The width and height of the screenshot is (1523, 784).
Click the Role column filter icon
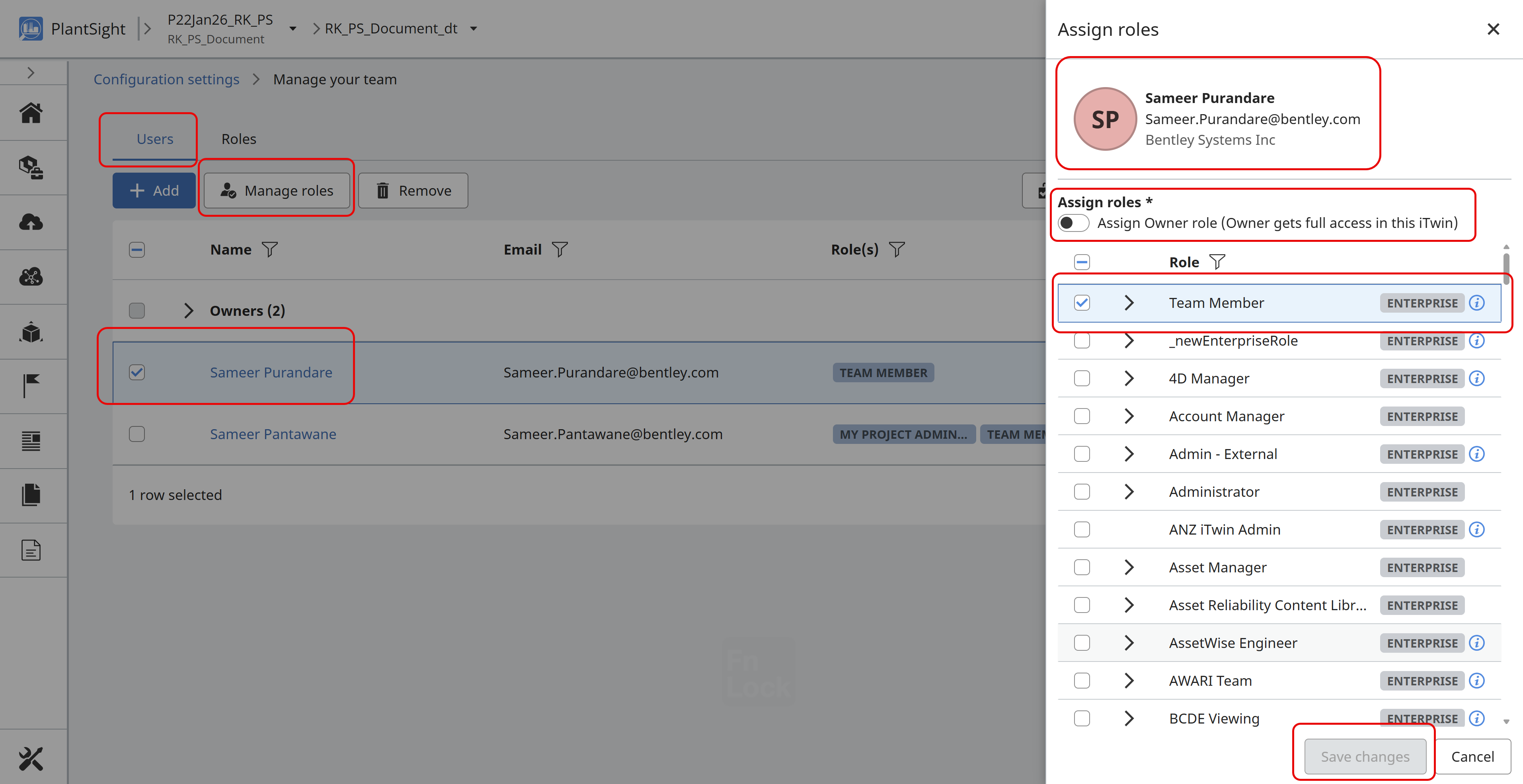[x=1217, y=262]
